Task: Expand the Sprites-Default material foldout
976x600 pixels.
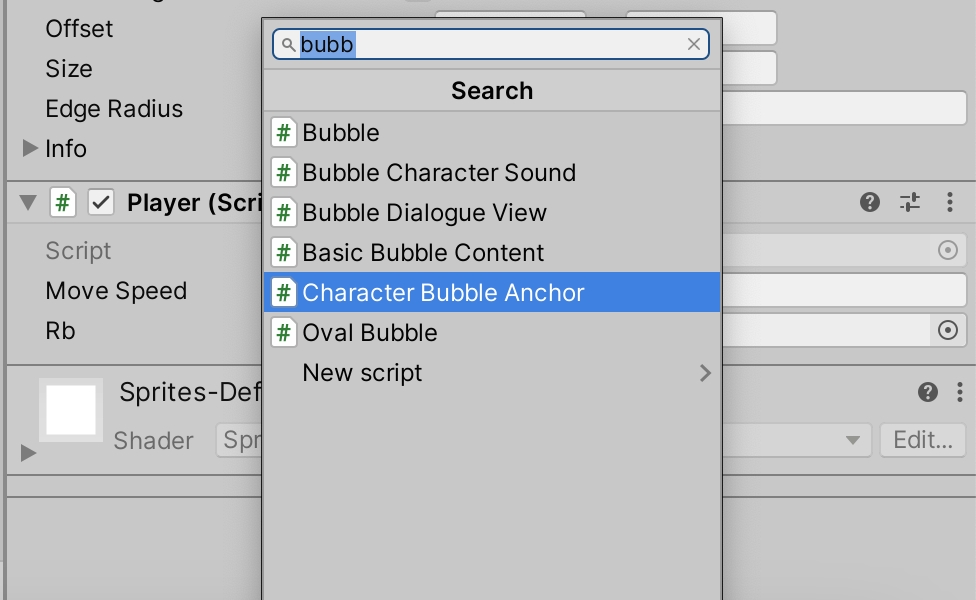Action: tap(28, 453)
